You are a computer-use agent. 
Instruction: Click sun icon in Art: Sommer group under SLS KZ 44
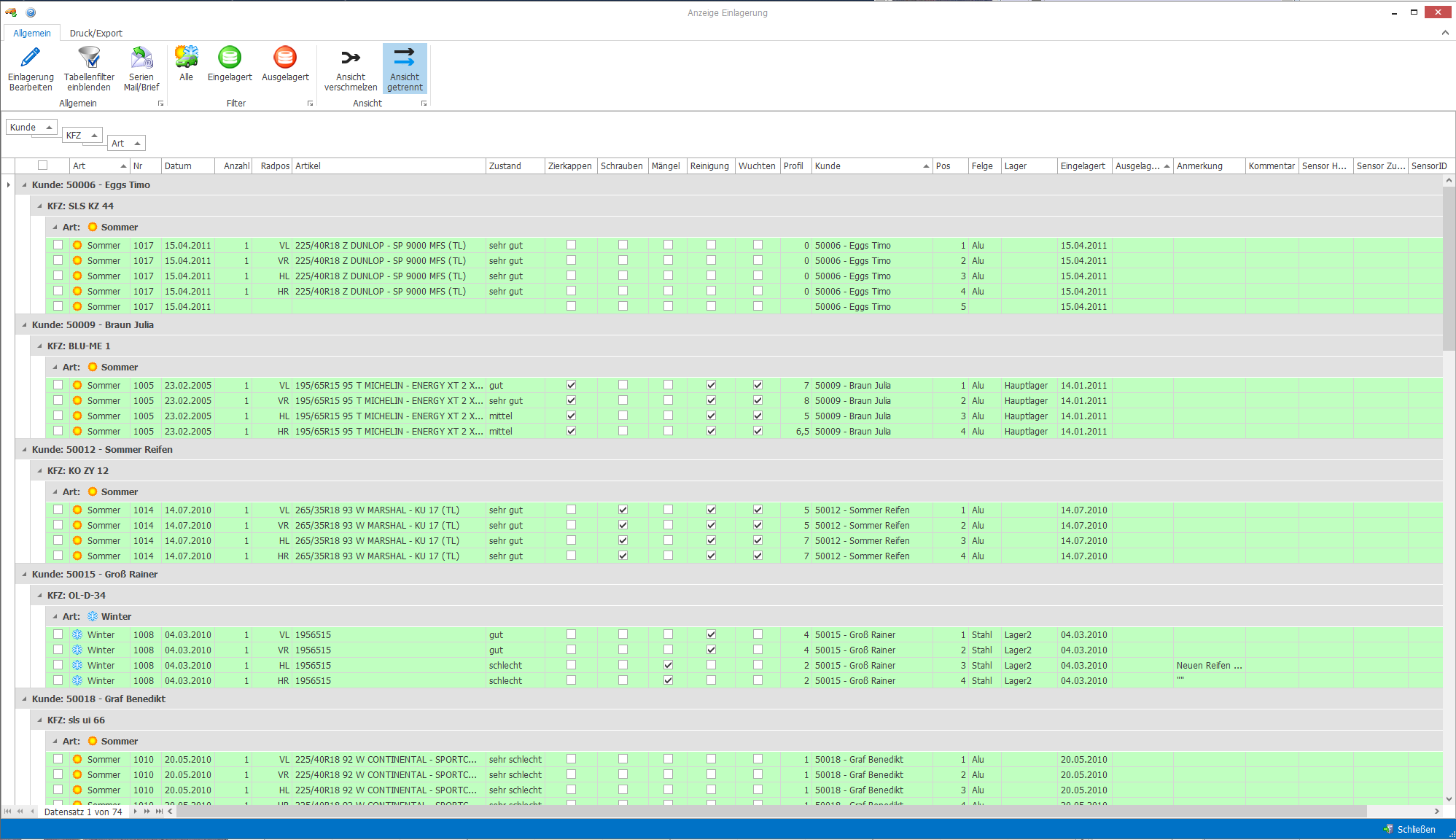click(93, 227)
